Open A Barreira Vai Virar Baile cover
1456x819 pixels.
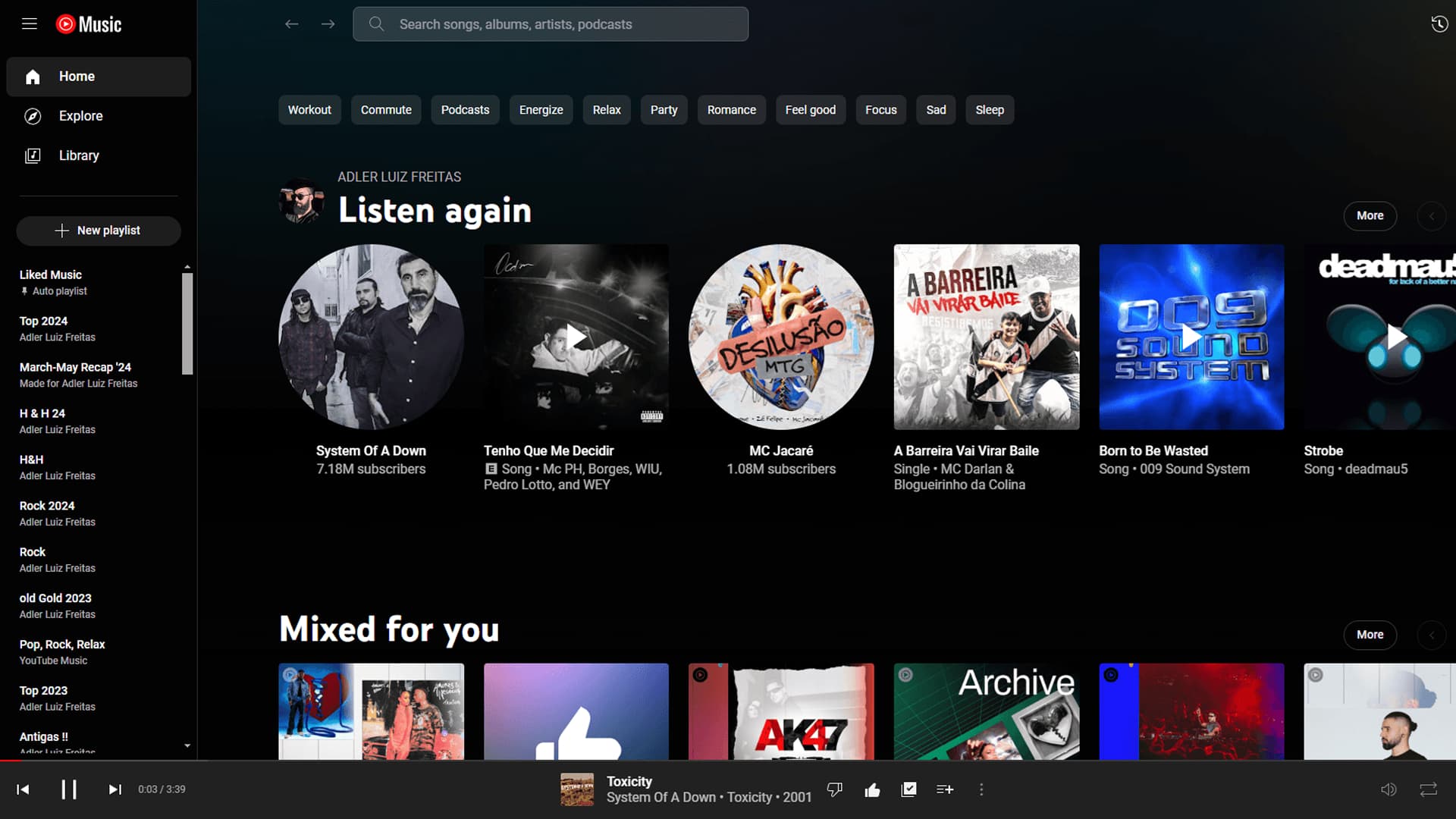[x=987, y=337]
